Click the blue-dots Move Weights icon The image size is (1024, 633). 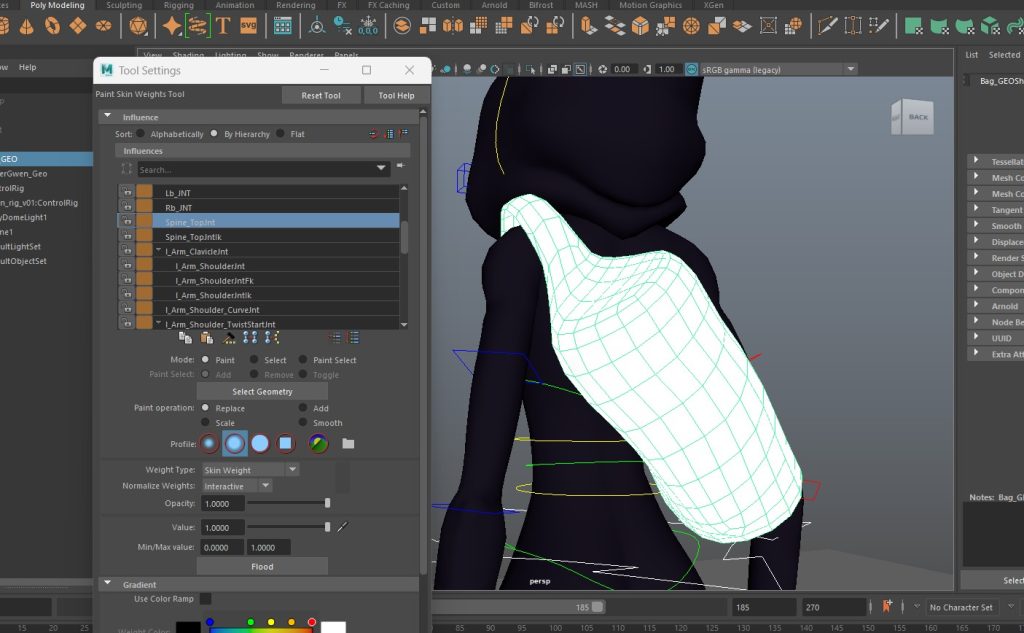250,338
